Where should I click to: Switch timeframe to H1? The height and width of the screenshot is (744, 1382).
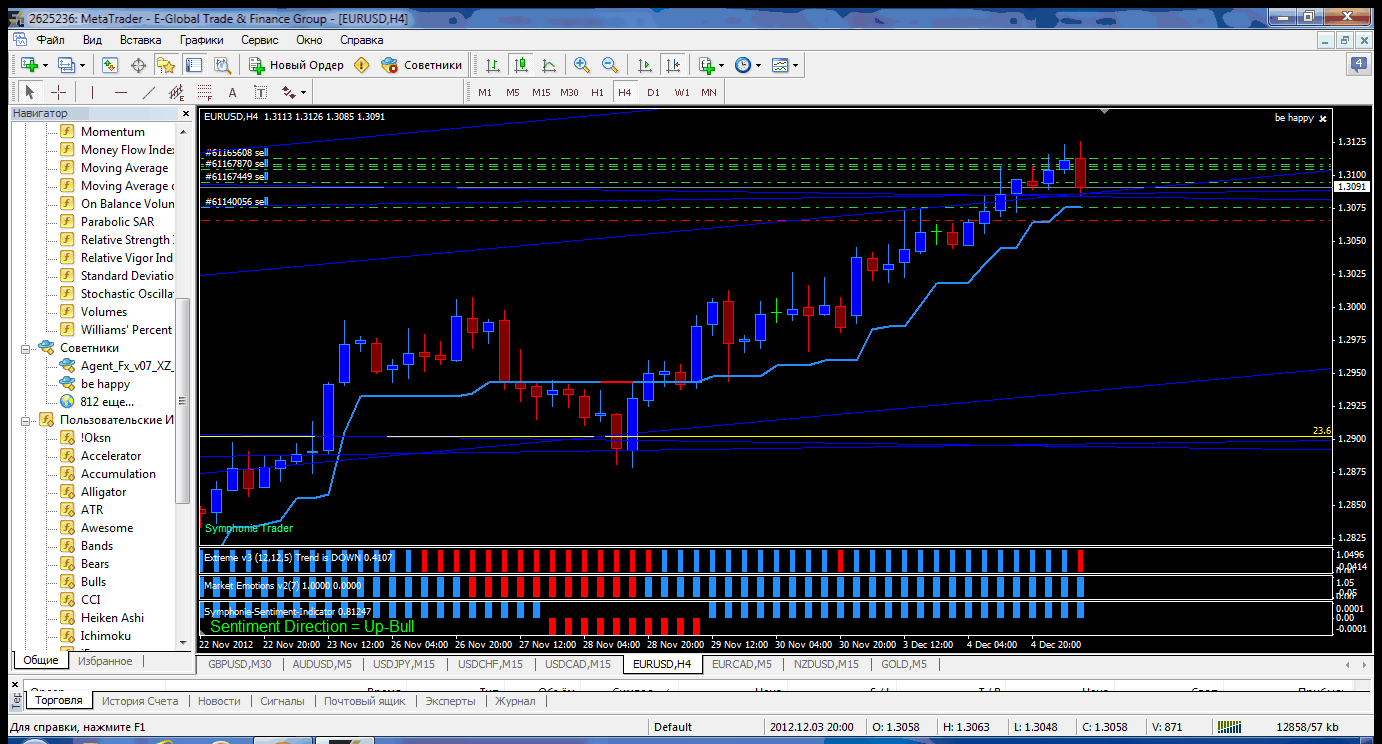click(x=597, y=92)
